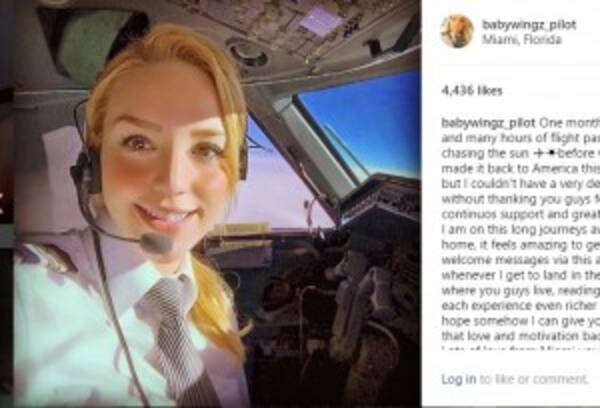Show who liked via 4,436 likes
This screenshot has width=600, height=408.
tap(472, 91)
